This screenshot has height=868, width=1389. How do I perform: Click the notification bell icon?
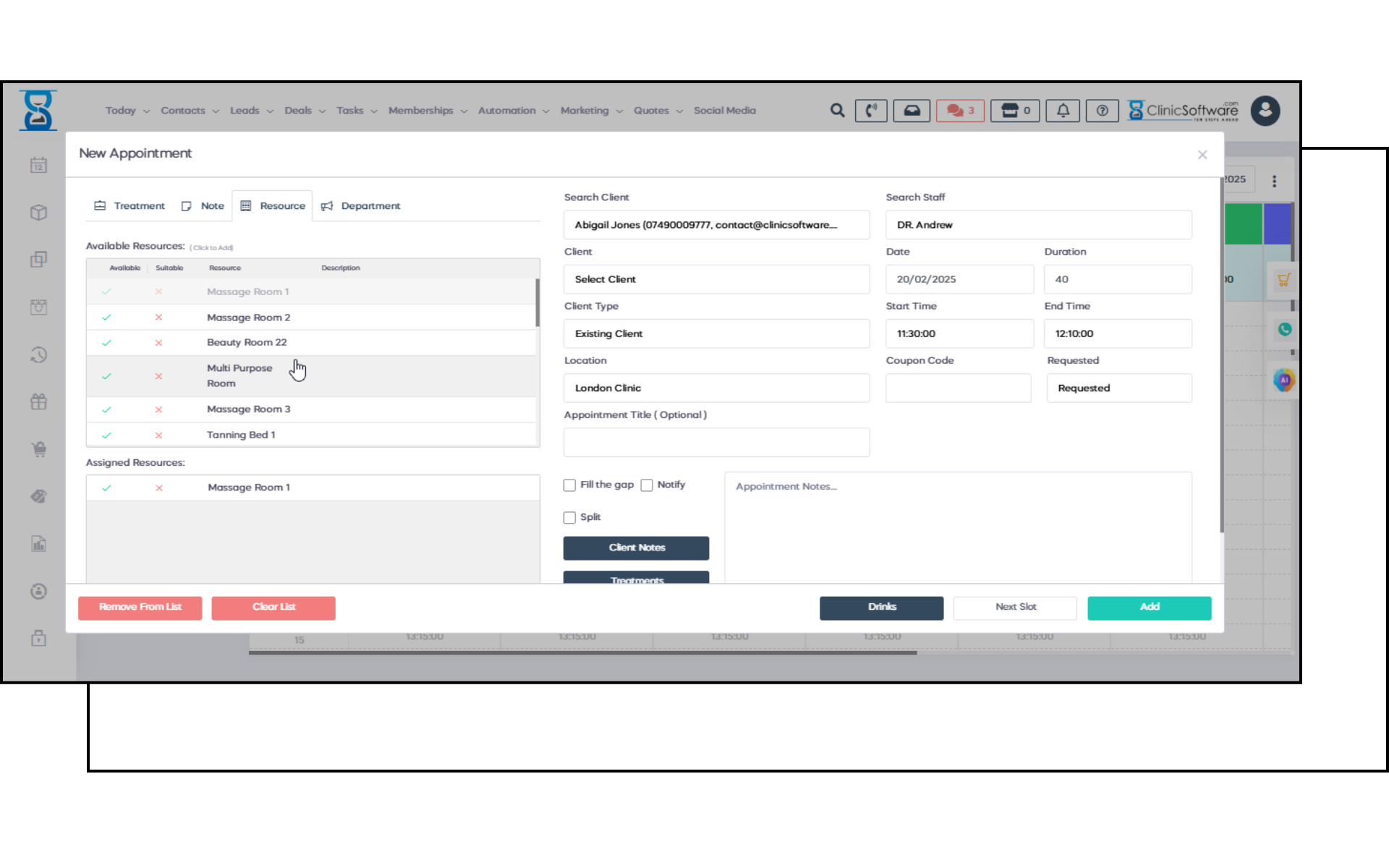pos(1063,111)
